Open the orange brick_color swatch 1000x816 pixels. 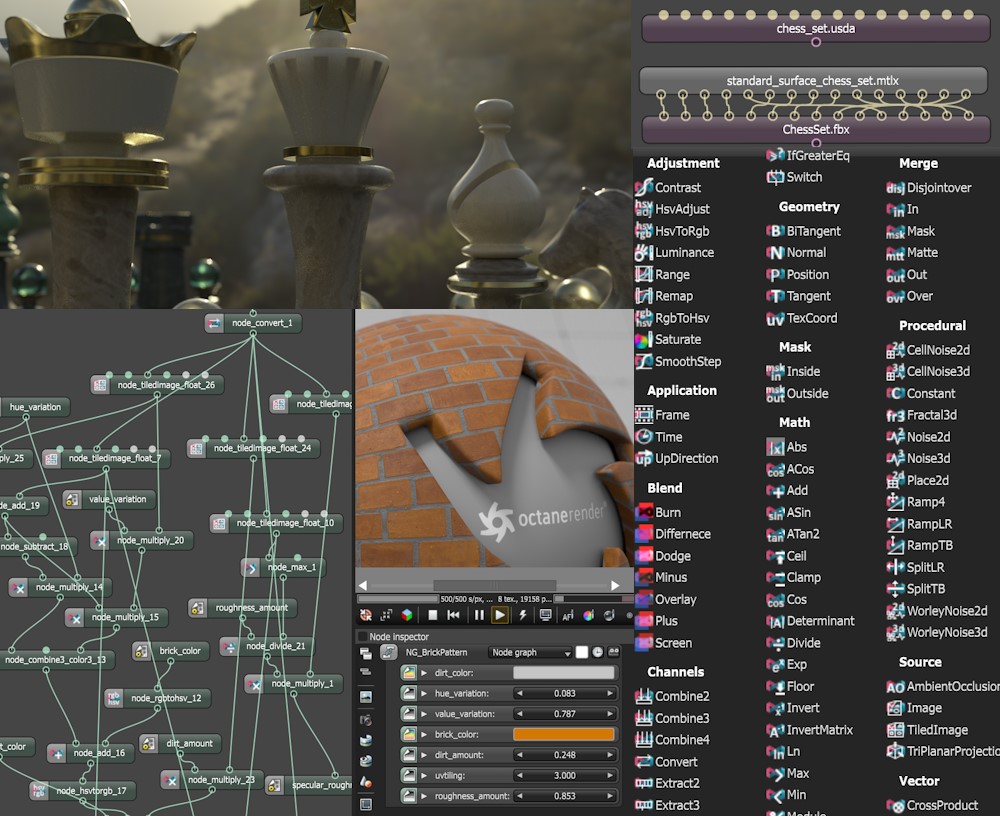564,734
